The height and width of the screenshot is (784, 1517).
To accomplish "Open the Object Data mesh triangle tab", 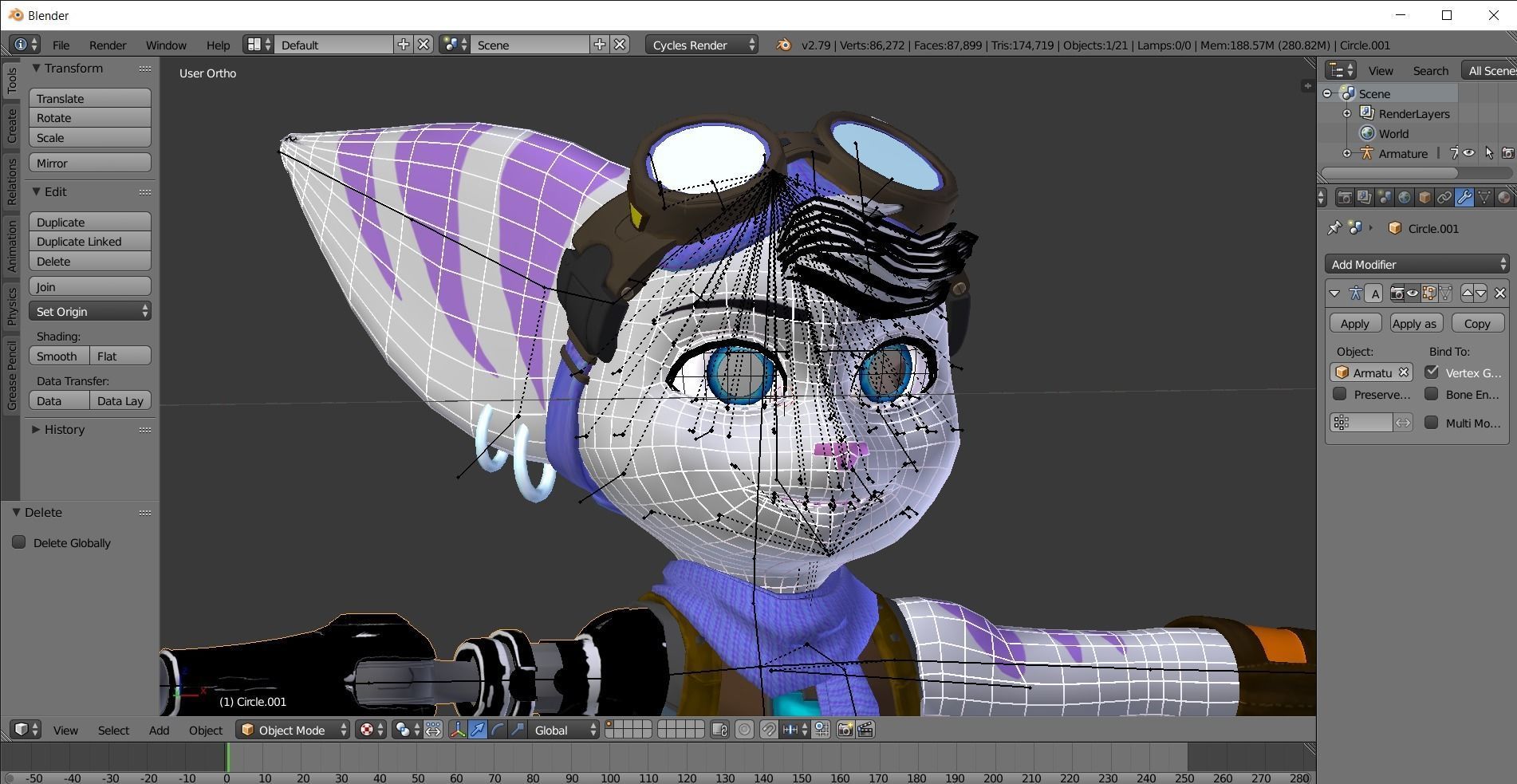I will (1484, 197).
